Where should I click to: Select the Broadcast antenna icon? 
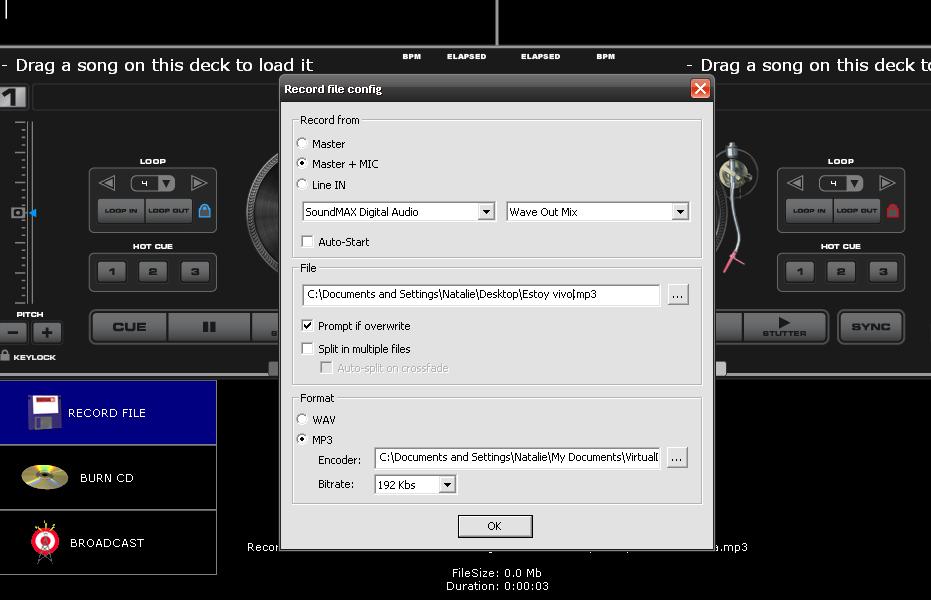point(45,542)
